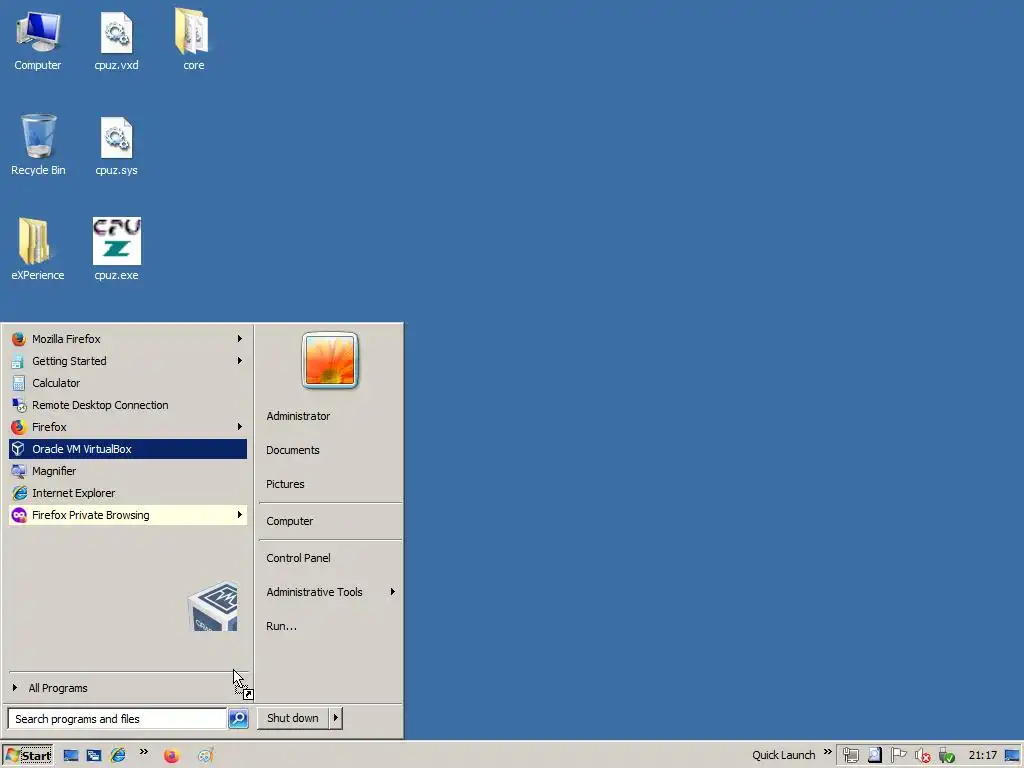Image resolution: width=1024 pixels, height=768 pixels.
Task: Open Pictures from the Start menu
Action: tap(285, 485)
